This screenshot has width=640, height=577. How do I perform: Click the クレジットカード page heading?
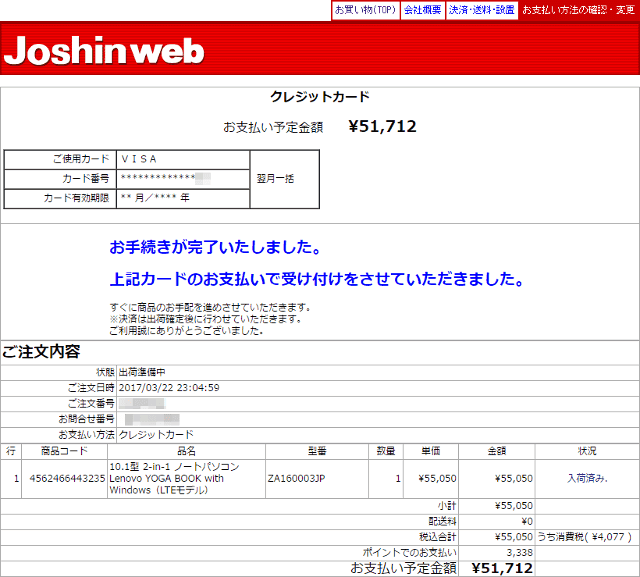pos(320,97)
